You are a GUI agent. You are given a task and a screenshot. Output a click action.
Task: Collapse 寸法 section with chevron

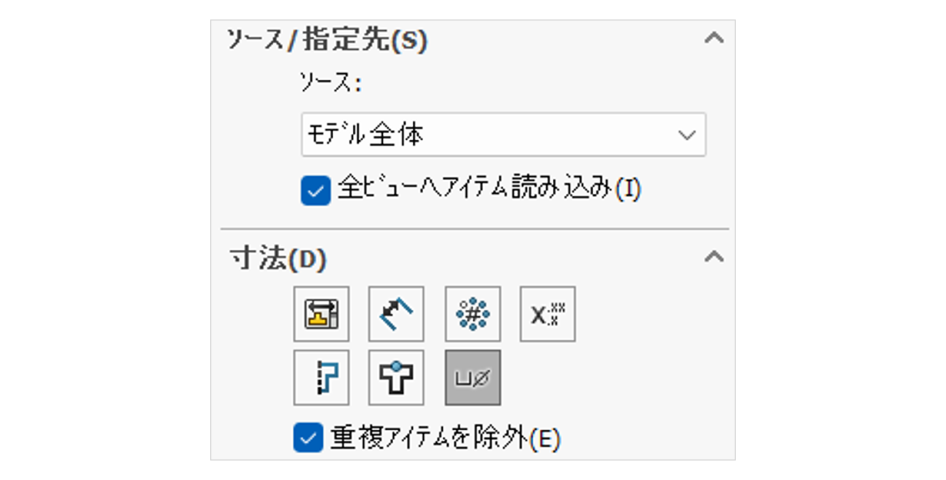coord(712,257)
